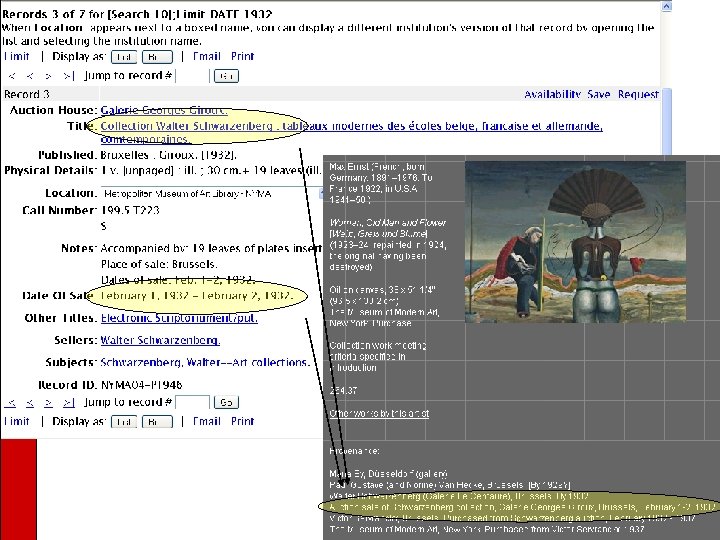
Task: Go to first record using bottom navigation arrow
Action: click(x=11, y=403)
